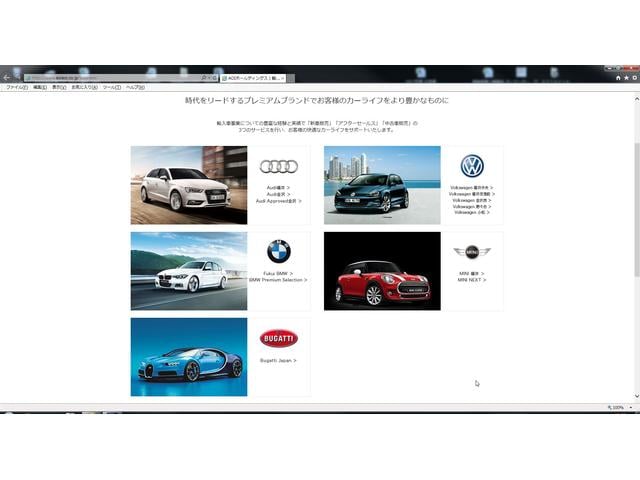Click the BMW roundel logo
Image resolution: width=640 pixels, height=480 pixels.
(279, 251)
